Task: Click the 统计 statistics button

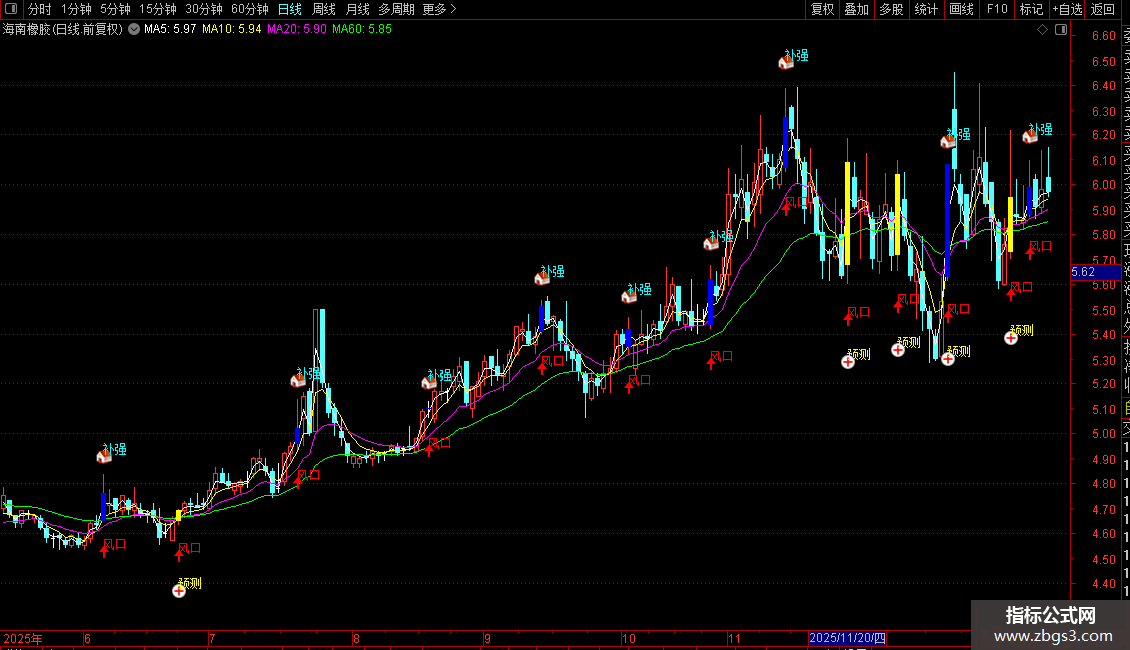Action: (926, 9)
